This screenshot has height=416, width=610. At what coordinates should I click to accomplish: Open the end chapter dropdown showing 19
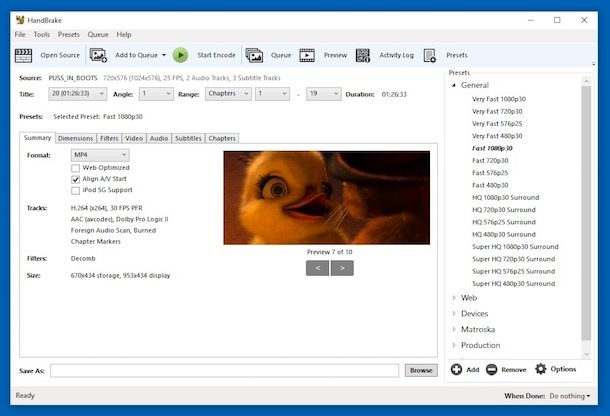[x=324, y=94]
